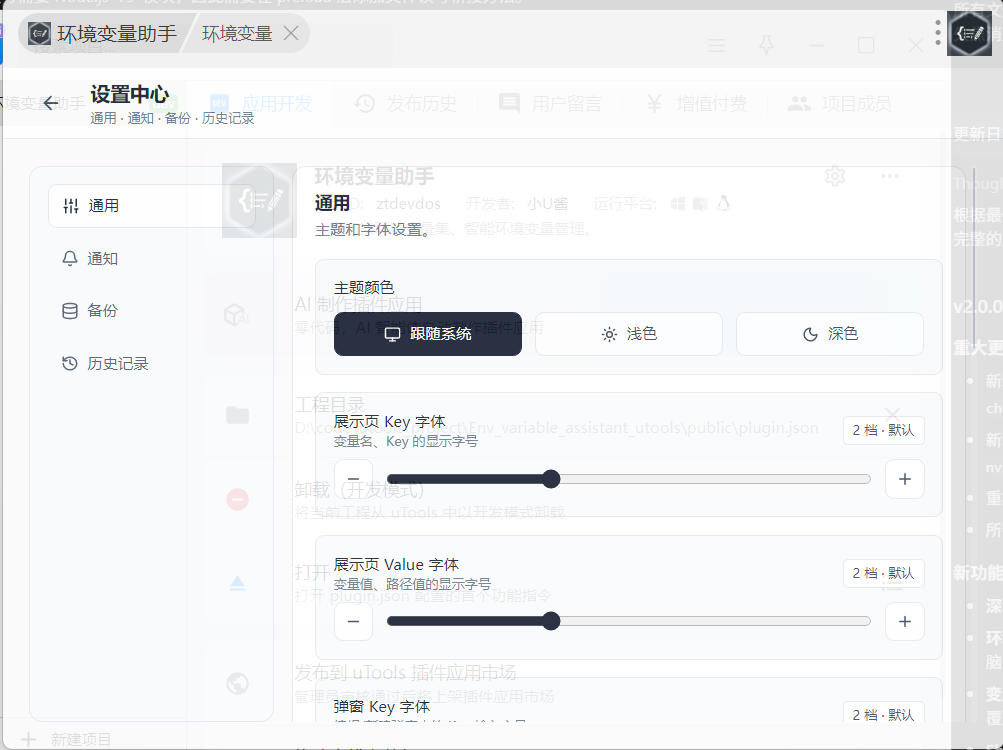Image resolution: width=1003 pixels, height=750 pixels.
Task: Close the 环境变量 tab chip
Action: pos(291,33)
